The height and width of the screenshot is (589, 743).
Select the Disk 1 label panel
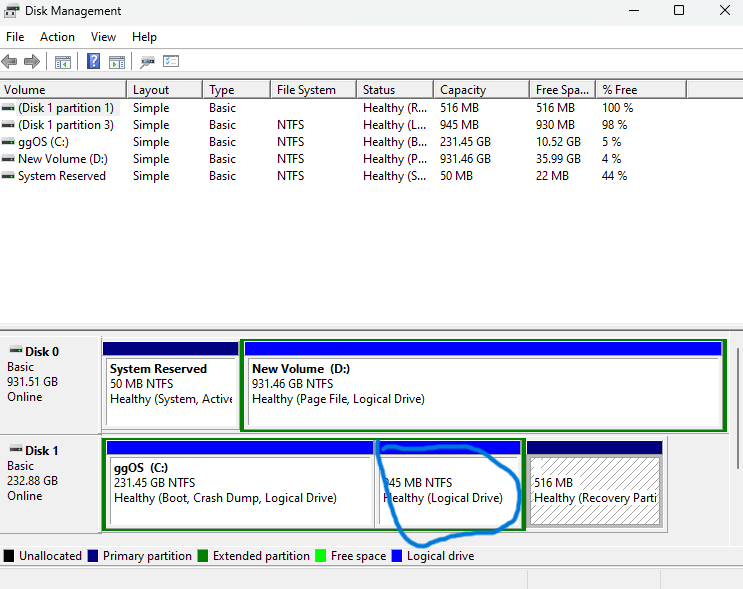(50, 483)
